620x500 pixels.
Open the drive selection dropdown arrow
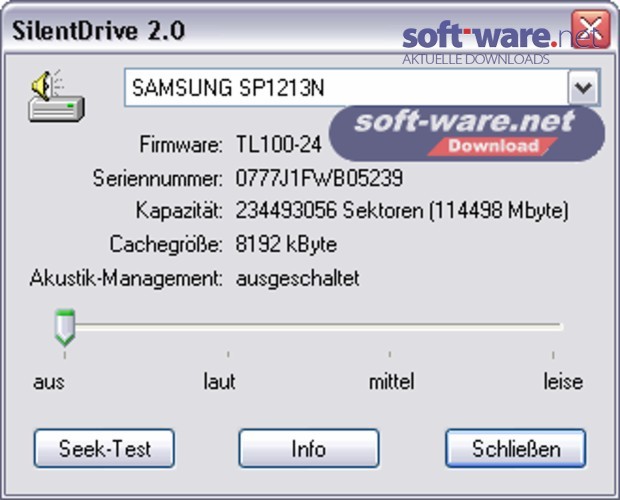coord(583,87)
